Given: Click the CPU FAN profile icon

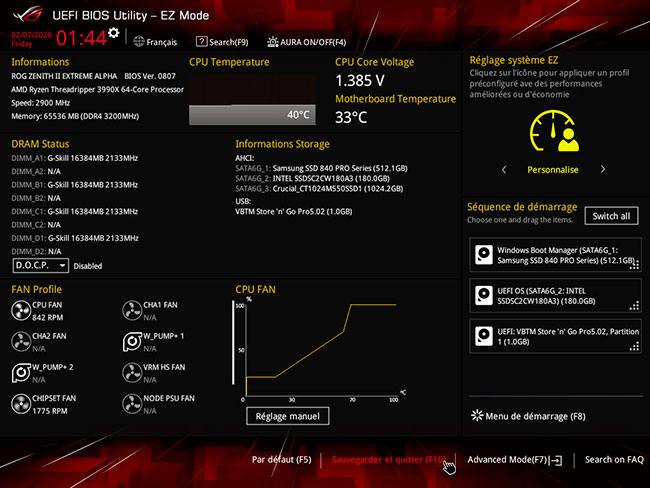Looking at the screenshot, I should coord(21,311).
